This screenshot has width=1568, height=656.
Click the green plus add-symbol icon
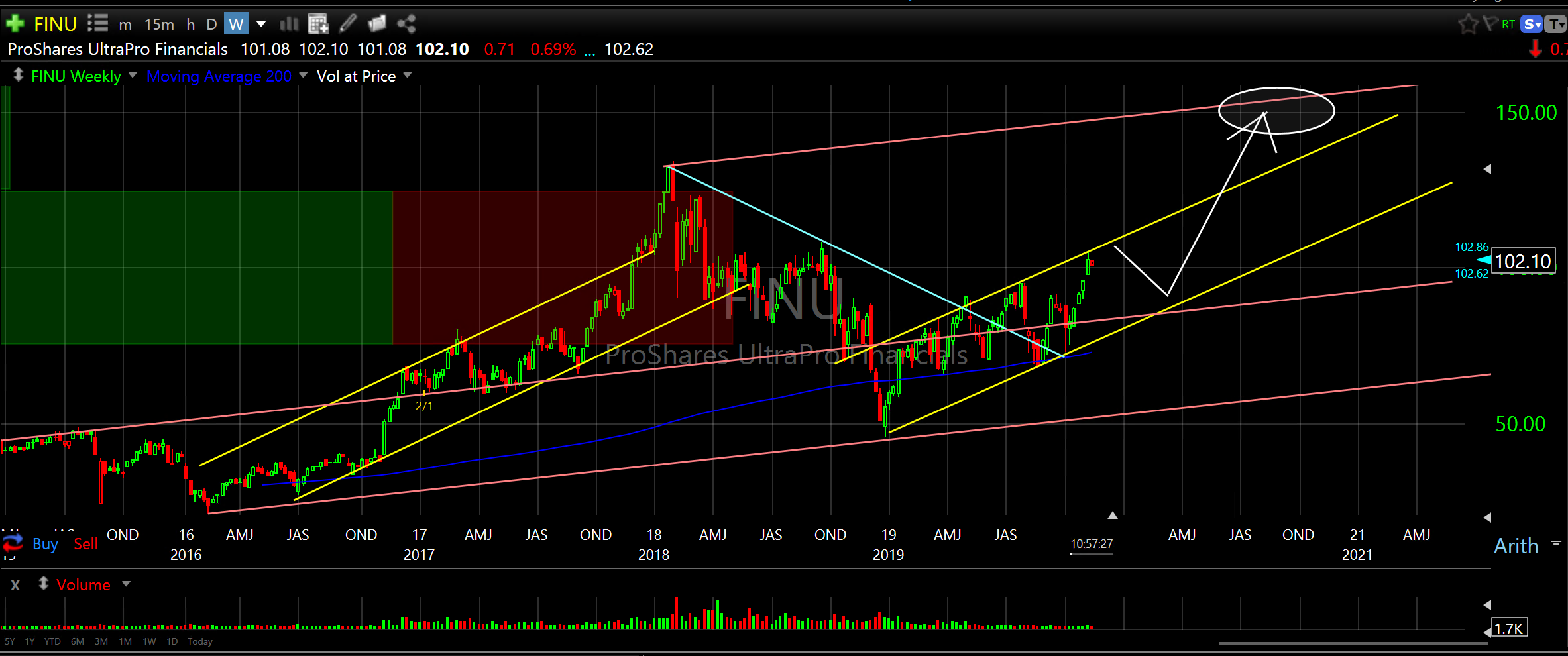[15, 25]
